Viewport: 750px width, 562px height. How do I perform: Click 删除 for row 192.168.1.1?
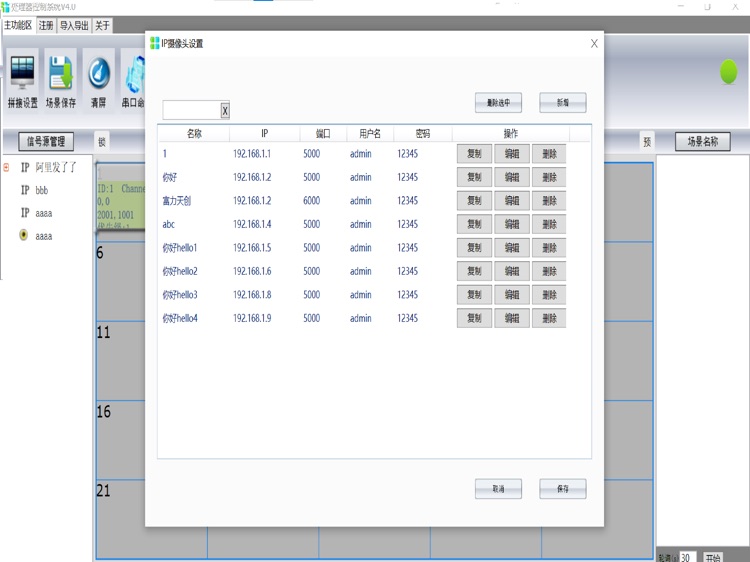[549, 154]
